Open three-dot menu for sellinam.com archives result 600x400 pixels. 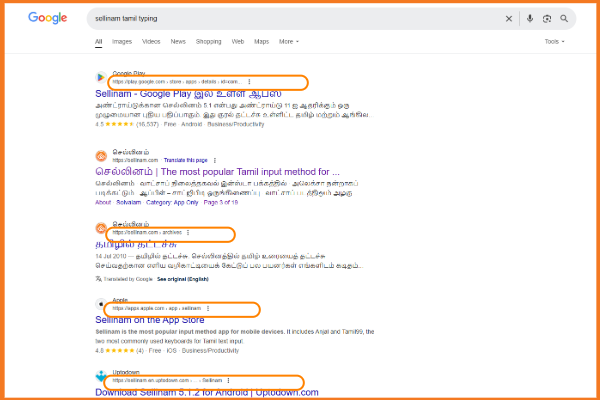[x=188, y=232]
